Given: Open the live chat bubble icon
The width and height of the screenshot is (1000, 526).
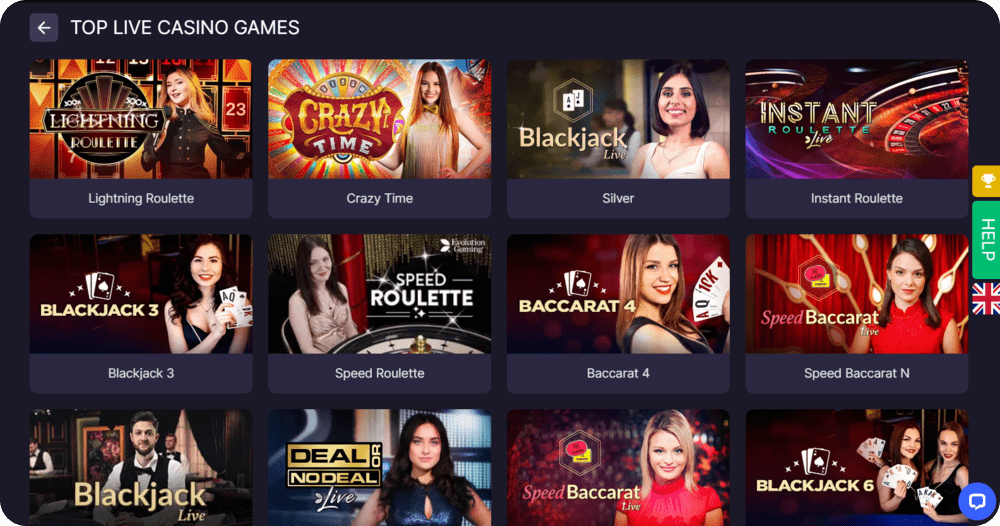Looking at the screenshot, I should pyautogui.click(x=976, y=501).
